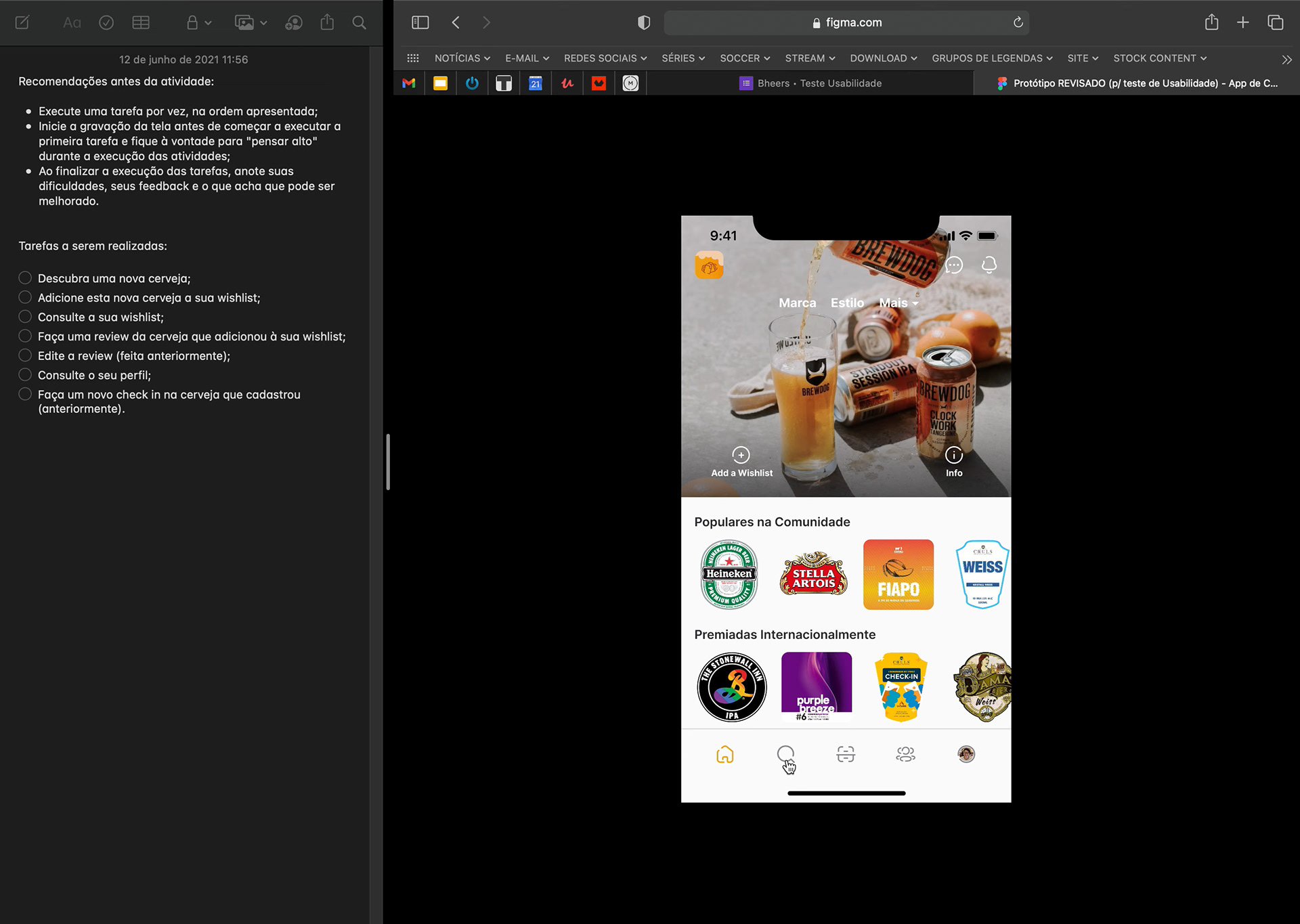1300x924 pixels.
Task: Tap Add a Wishlist button
Action: click(x=741, y=462)
